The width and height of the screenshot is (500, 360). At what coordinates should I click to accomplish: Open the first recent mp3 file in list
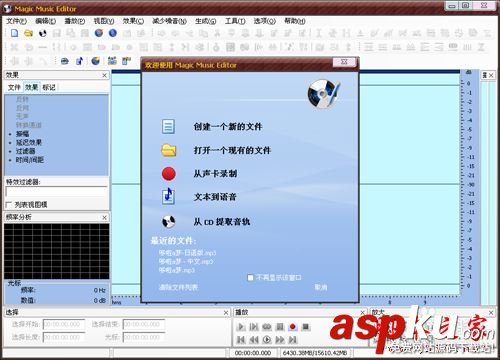click(187, 252)
